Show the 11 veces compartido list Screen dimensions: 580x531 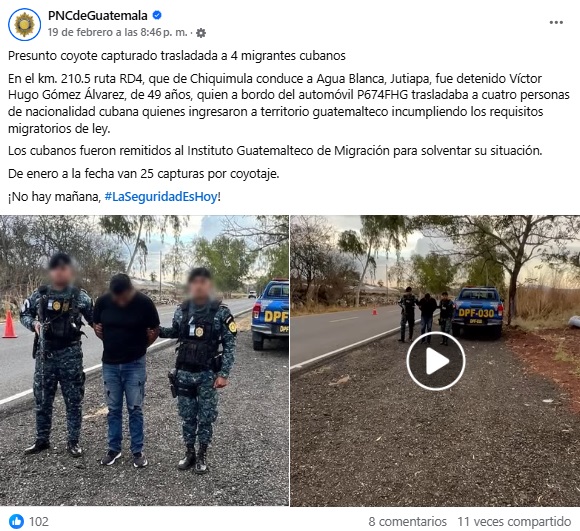click(514, 521)
